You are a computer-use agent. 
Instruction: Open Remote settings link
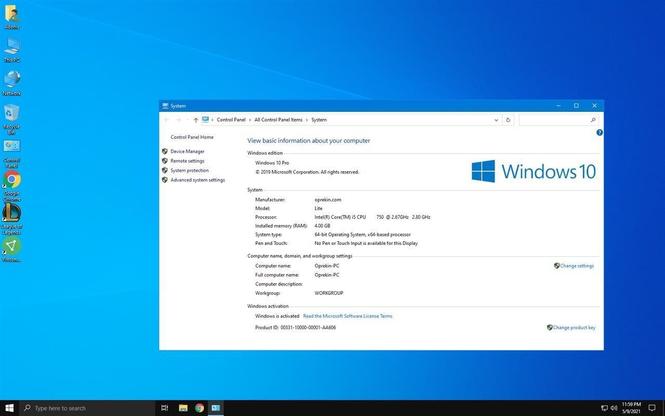coord(187,161)
